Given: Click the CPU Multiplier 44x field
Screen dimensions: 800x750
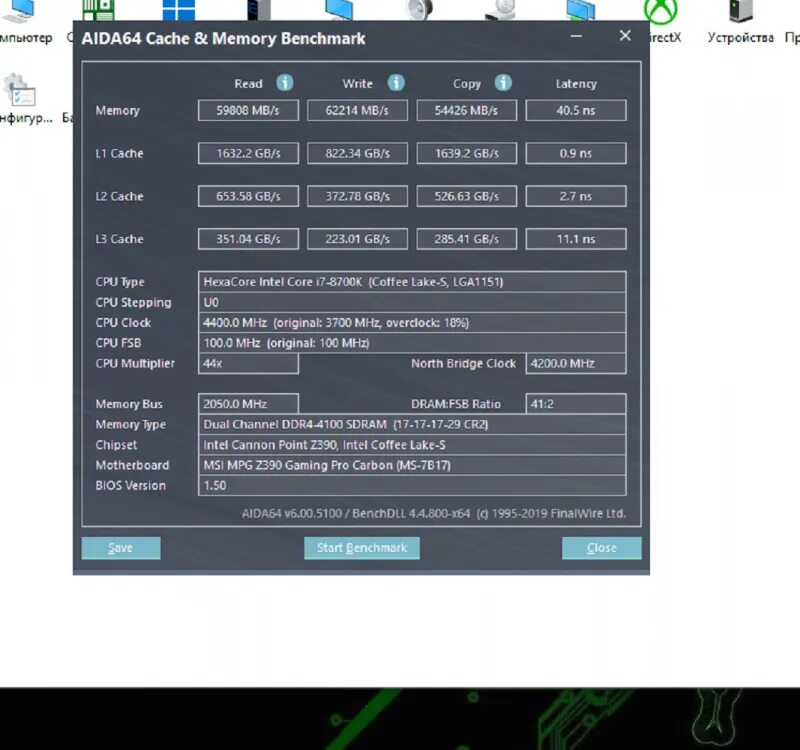Looking at the screenshot, I should 248,363.
